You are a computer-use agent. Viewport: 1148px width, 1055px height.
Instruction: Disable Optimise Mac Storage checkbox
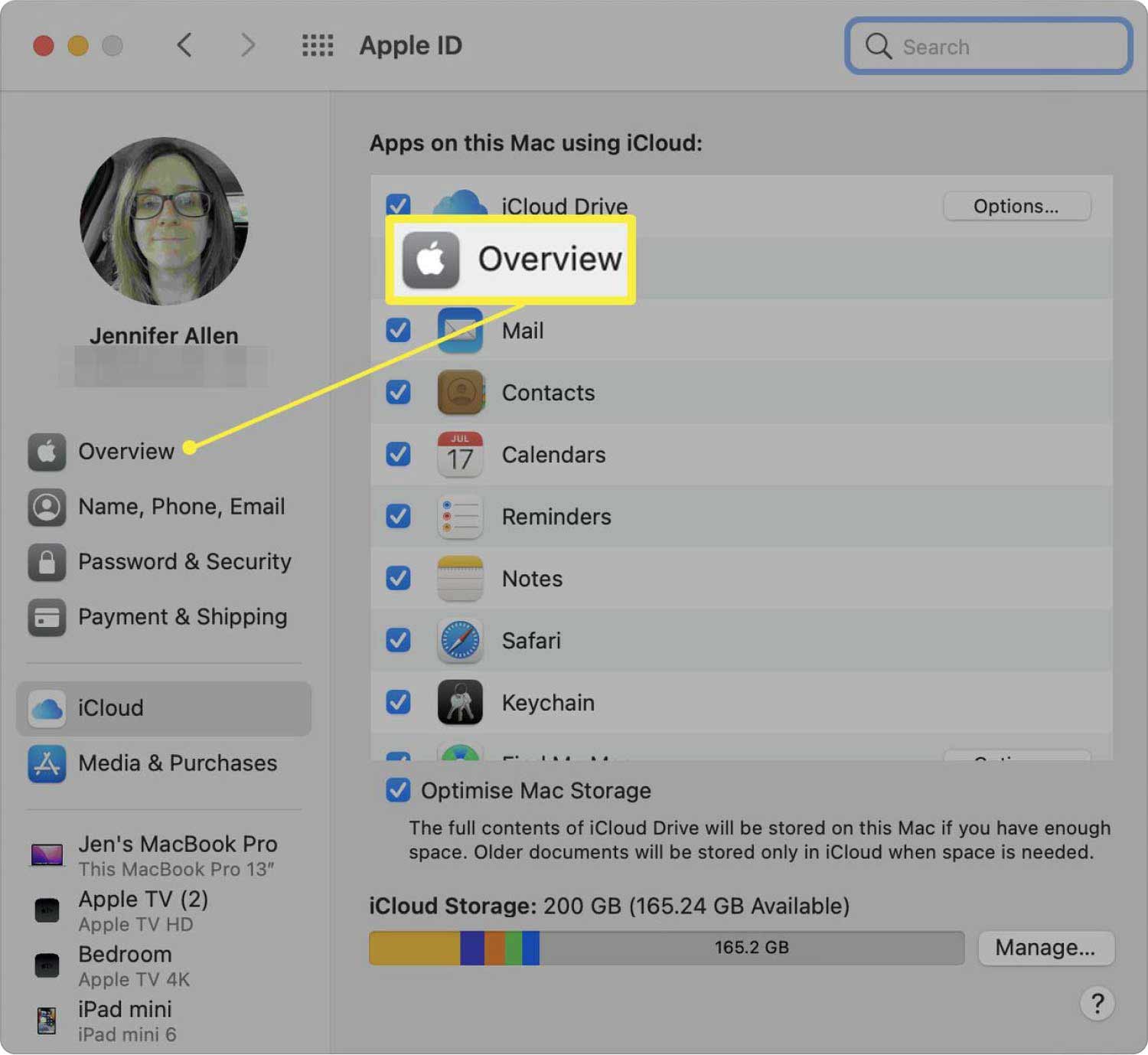coord(398,791)
